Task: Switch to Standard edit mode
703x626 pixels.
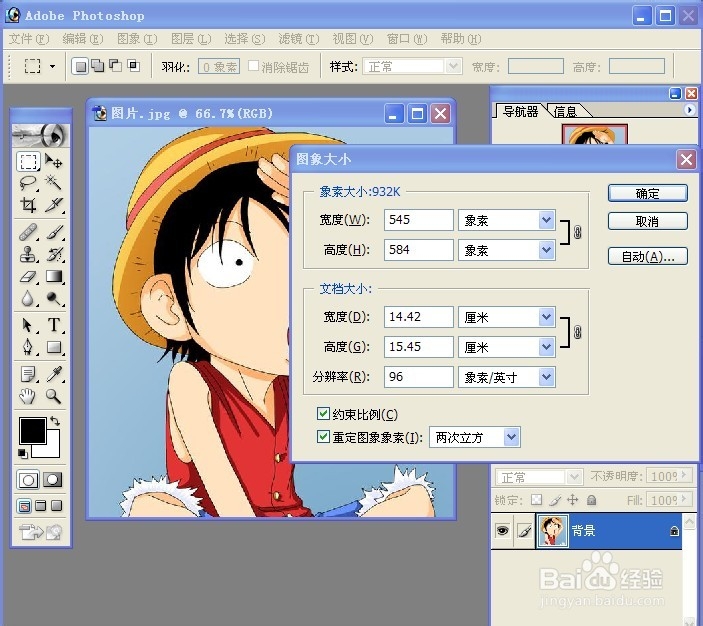Action: (x=28, y=480)
